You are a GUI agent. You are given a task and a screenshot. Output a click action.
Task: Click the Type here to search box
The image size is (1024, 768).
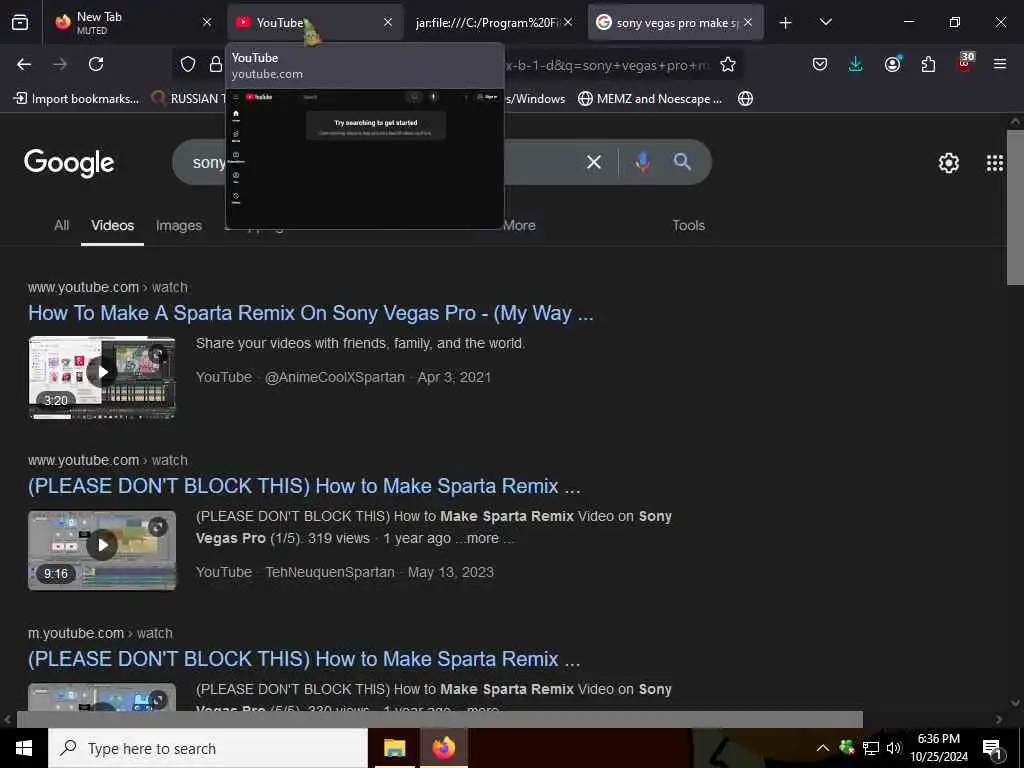click(208, 748)
